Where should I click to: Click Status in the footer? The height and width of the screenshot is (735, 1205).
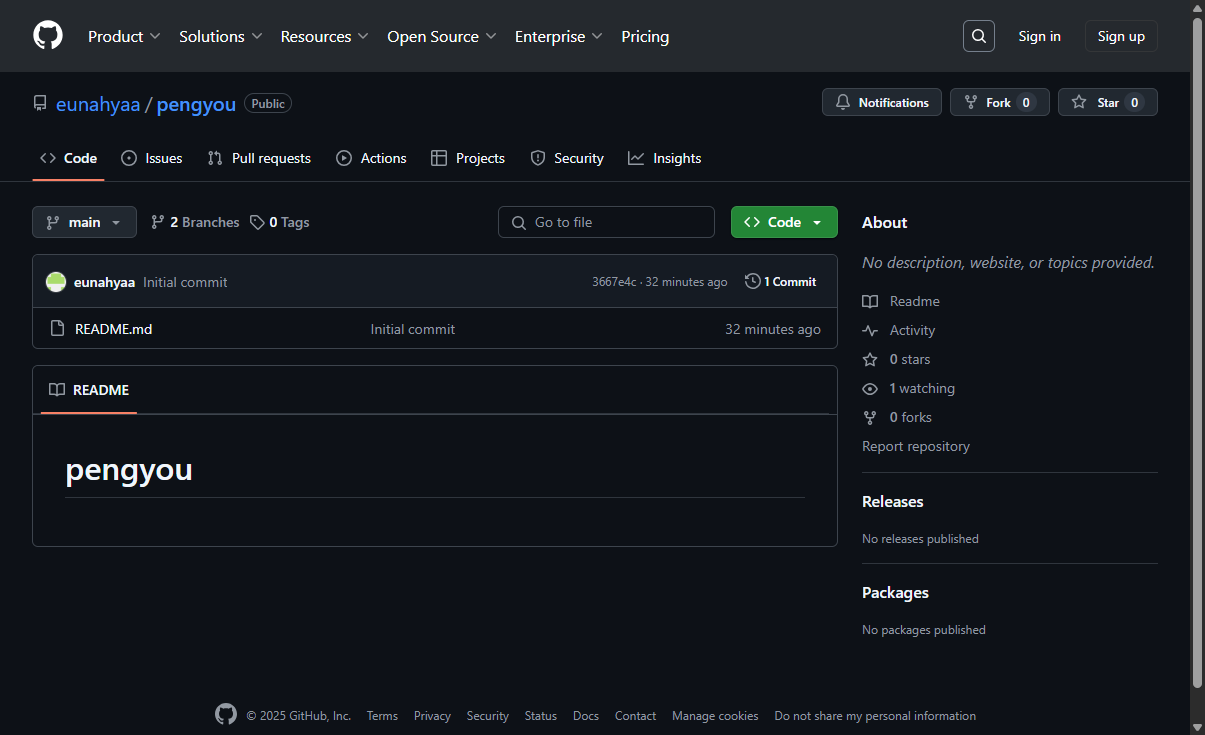click(540, 716)
